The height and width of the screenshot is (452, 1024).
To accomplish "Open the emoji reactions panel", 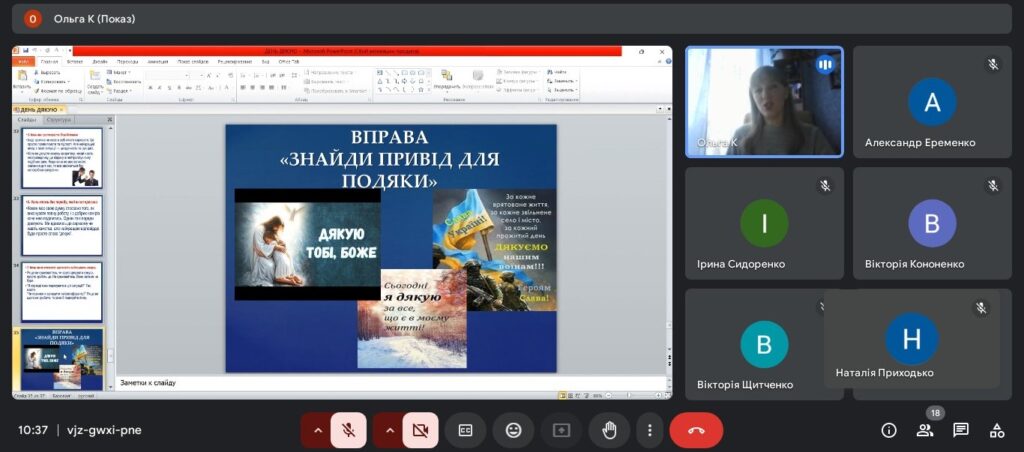I will click(x=513, y=430).
